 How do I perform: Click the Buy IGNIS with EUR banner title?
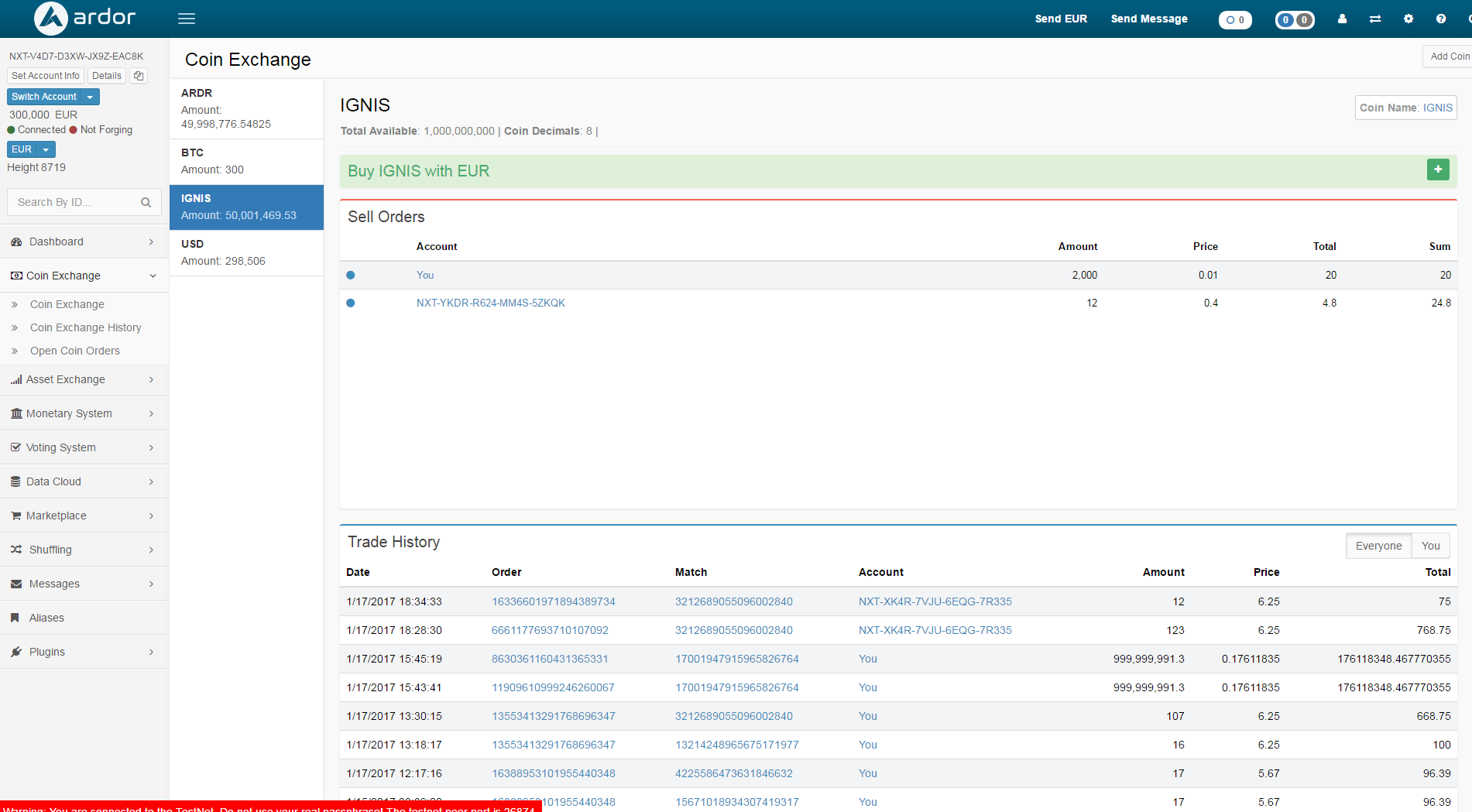419,171
